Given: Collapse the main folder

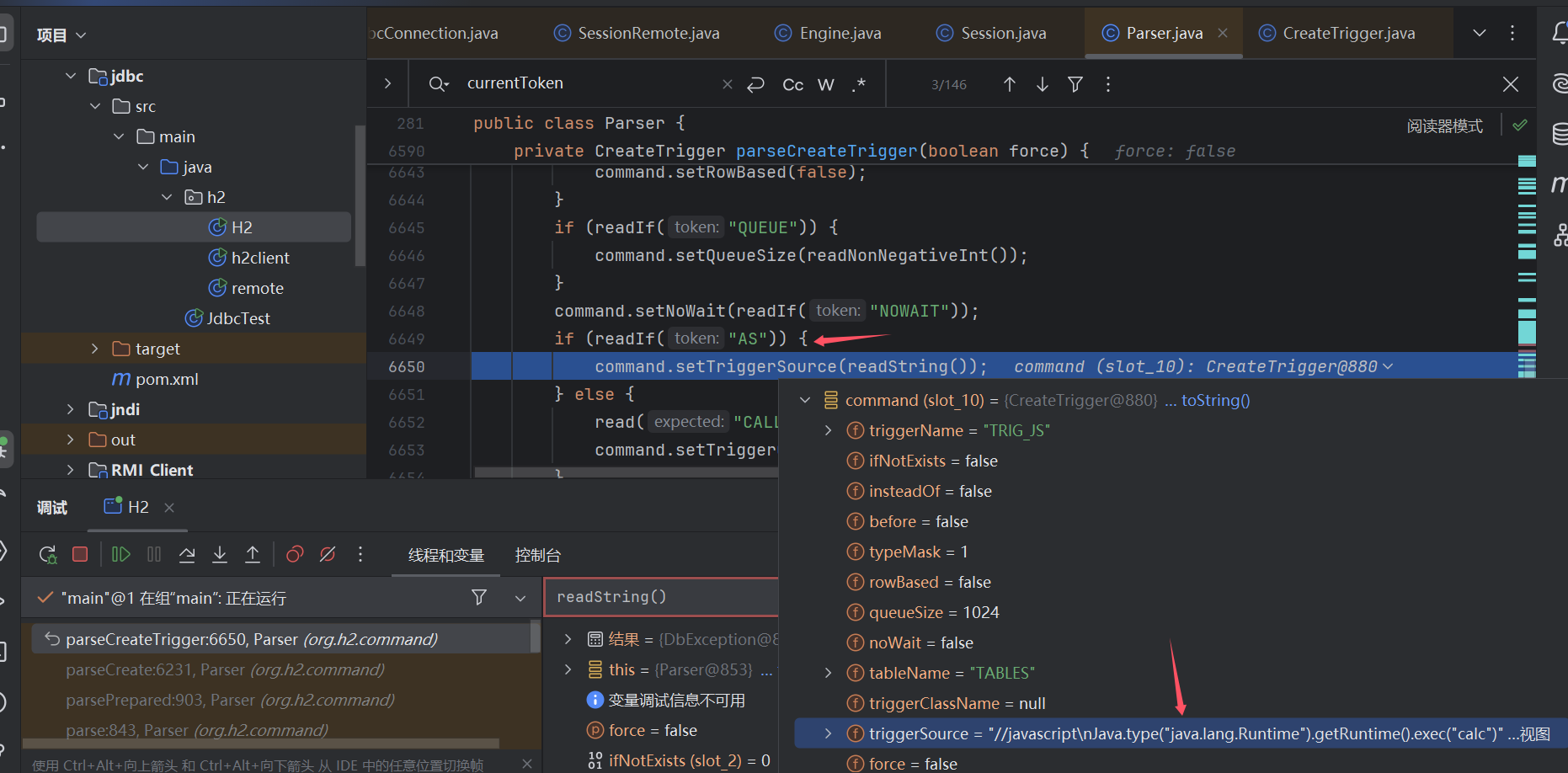Looking at the screenshot, I should click(119, 136).
